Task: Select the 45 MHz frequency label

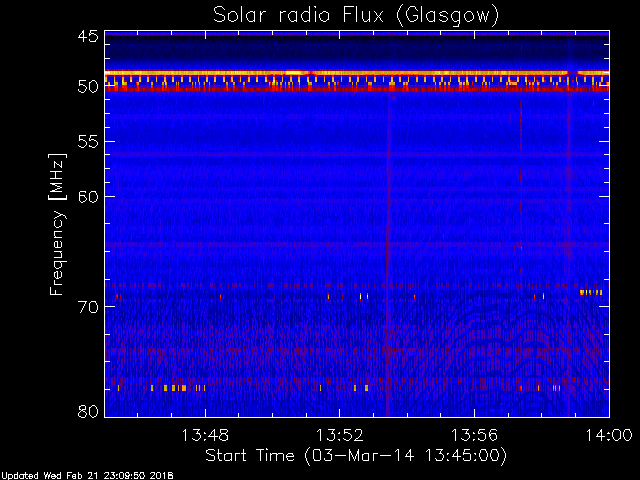Action: (x=88, y=37)
